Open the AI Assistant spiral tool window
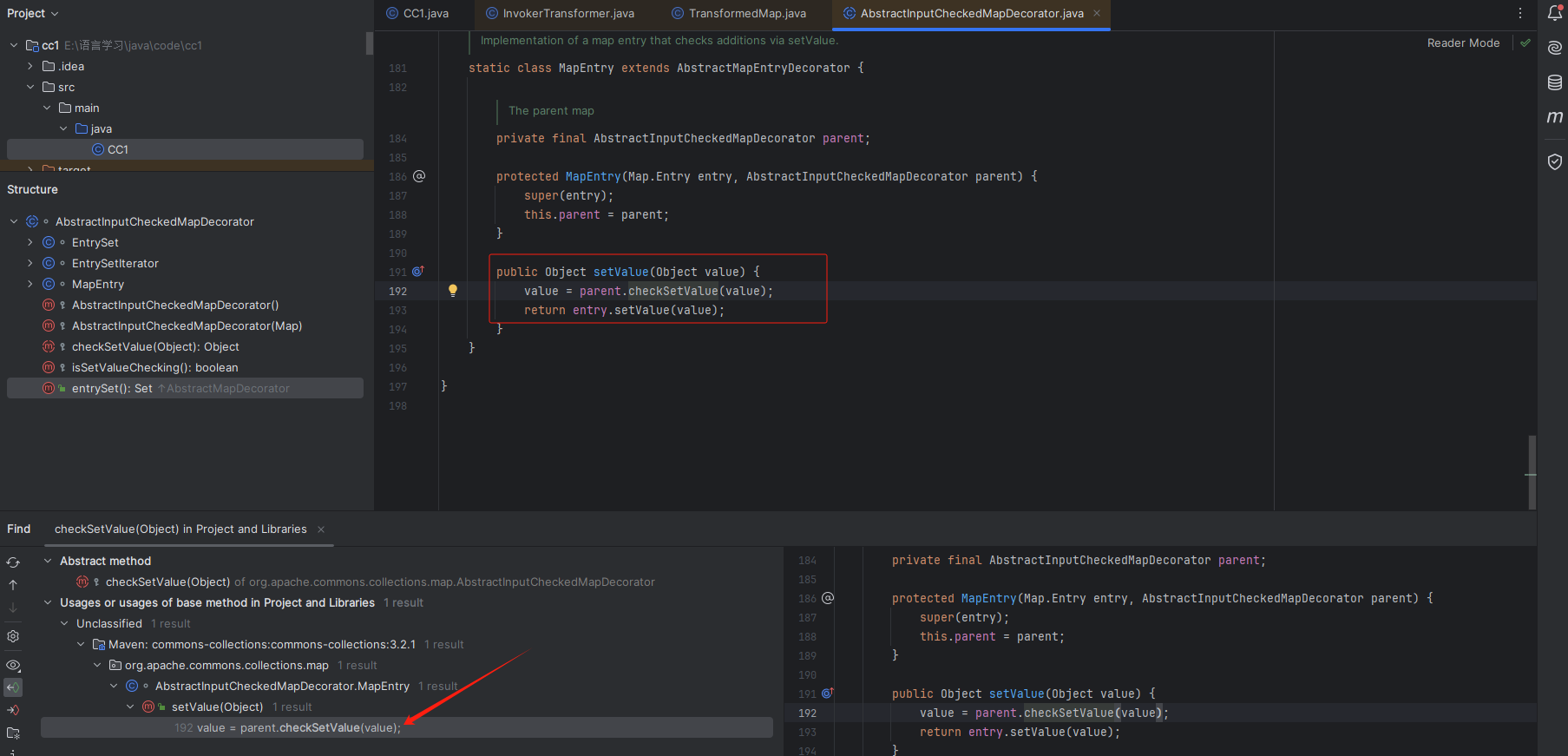 pos(1554,48)
